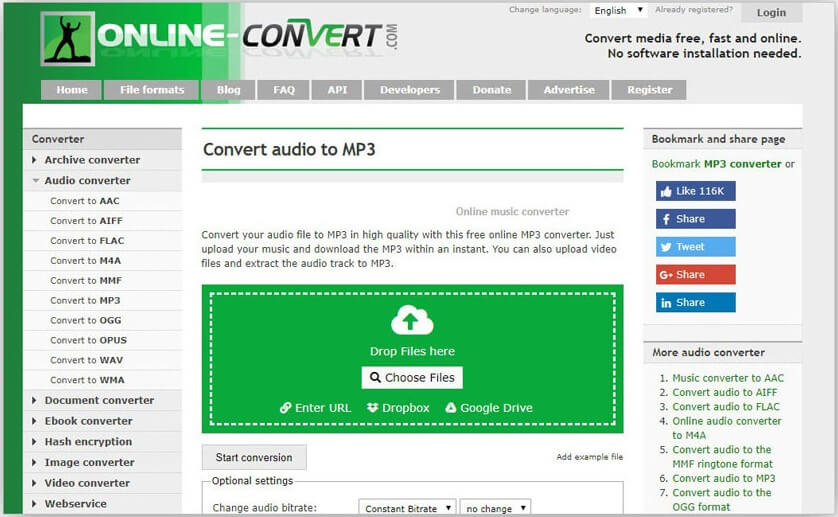The image size is (838, 517).
Task: Open the Advertise page
Action: tap(569, 90)
